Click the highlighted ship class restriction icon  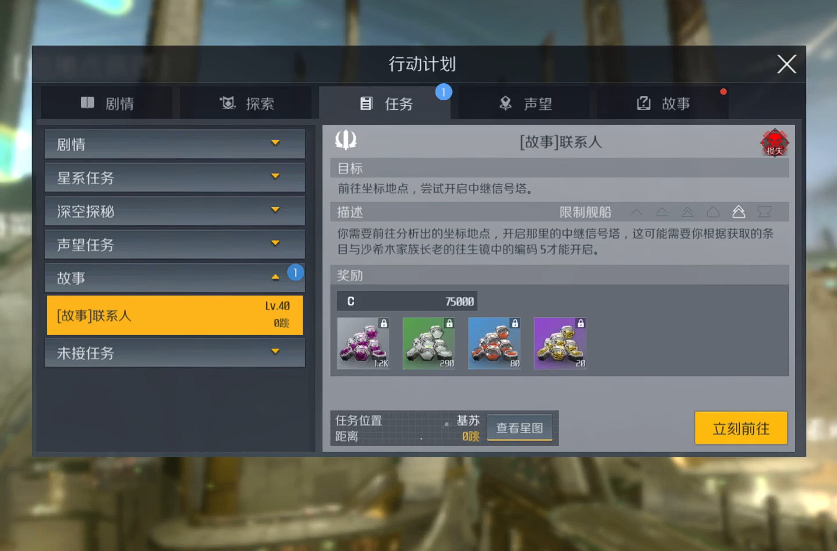click(738, 212)
